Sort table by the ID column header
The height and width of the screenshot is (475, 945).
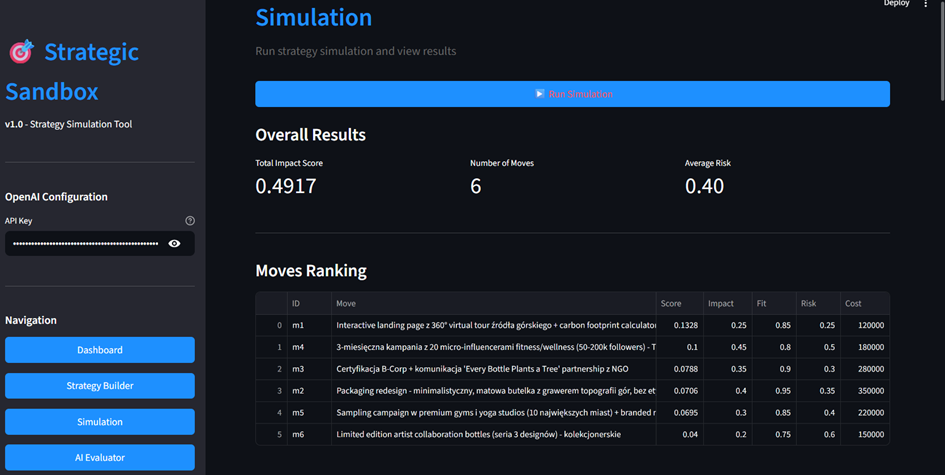[x=309, y=303]
